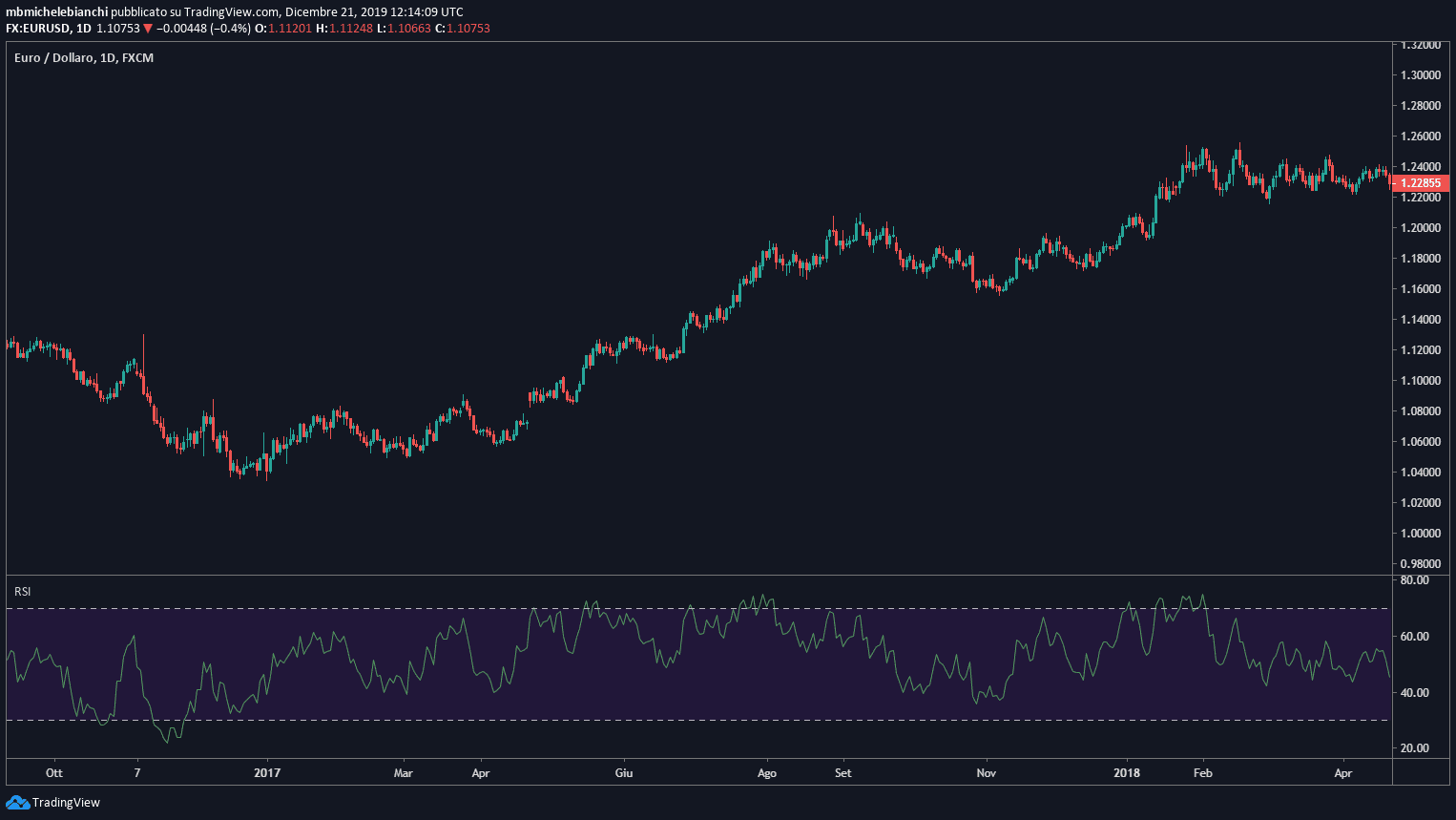Click the 2018 label on time axis
Viewport: 1456px width, 820px height.
point(1127,772)
